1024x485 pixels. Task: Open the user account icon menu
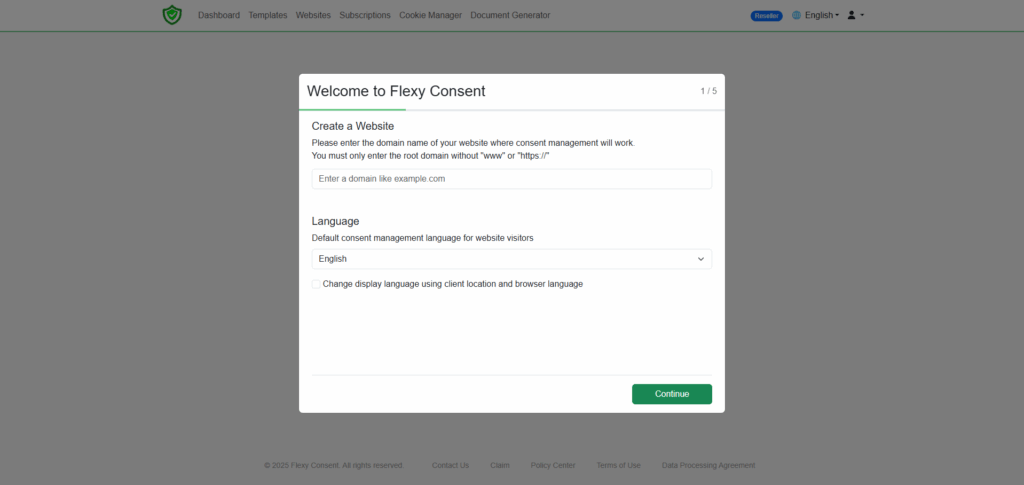855,15
